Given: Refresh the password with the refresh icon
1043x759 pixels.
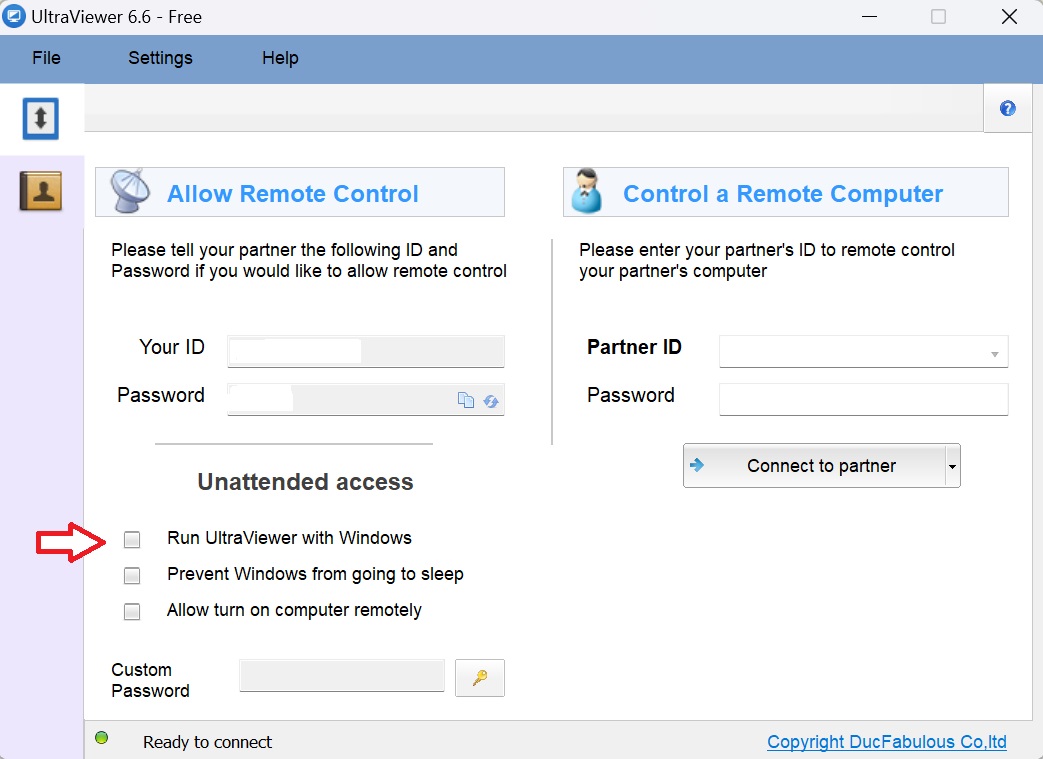Looking at the screenshot, I should [x=491, y=400].
